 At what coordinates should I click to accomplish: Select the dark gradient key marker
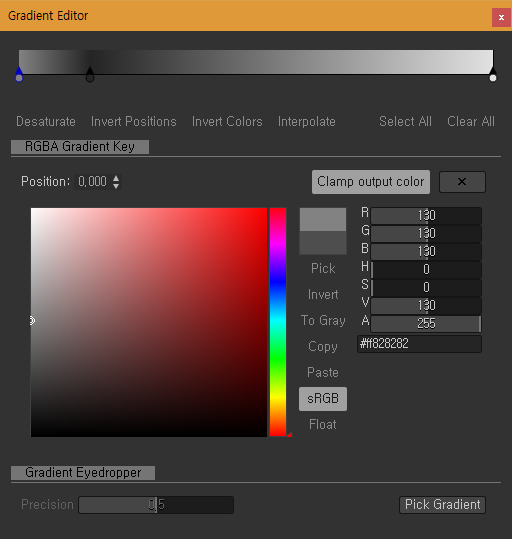tap(90, 75)
